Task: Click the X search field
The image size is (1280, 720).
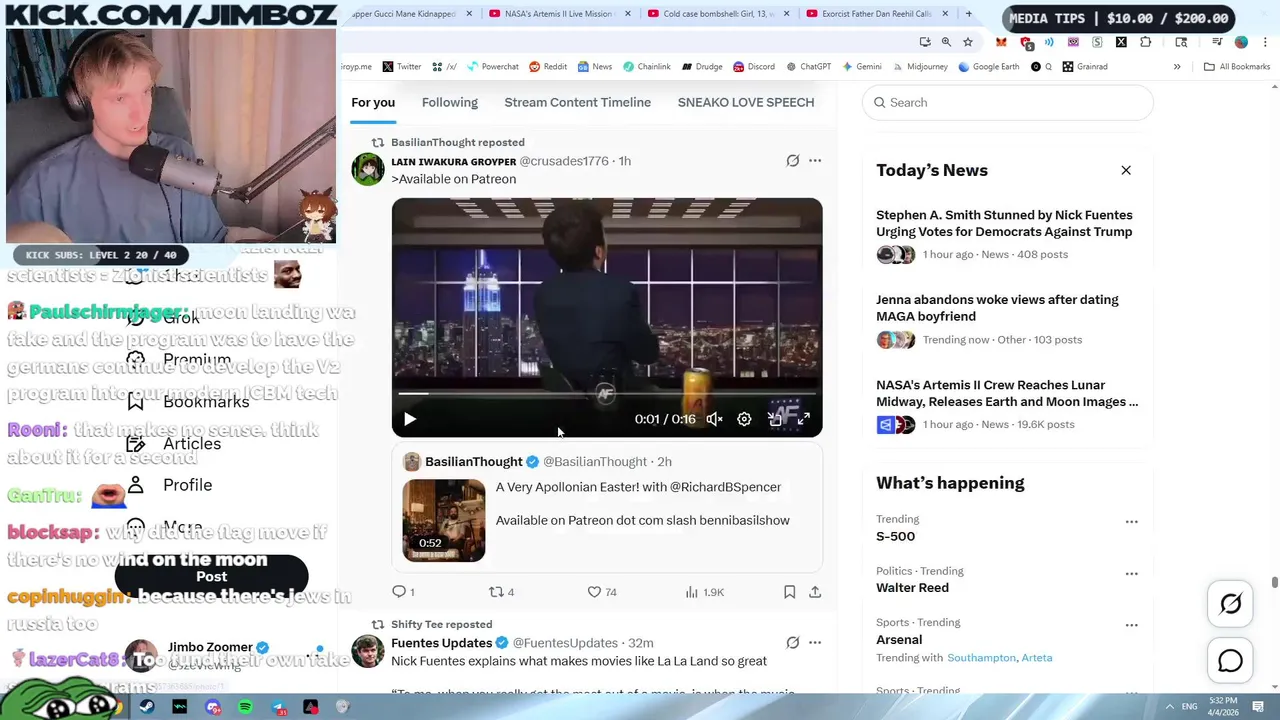Action: pyautogui.click(x=1008, y=102)
